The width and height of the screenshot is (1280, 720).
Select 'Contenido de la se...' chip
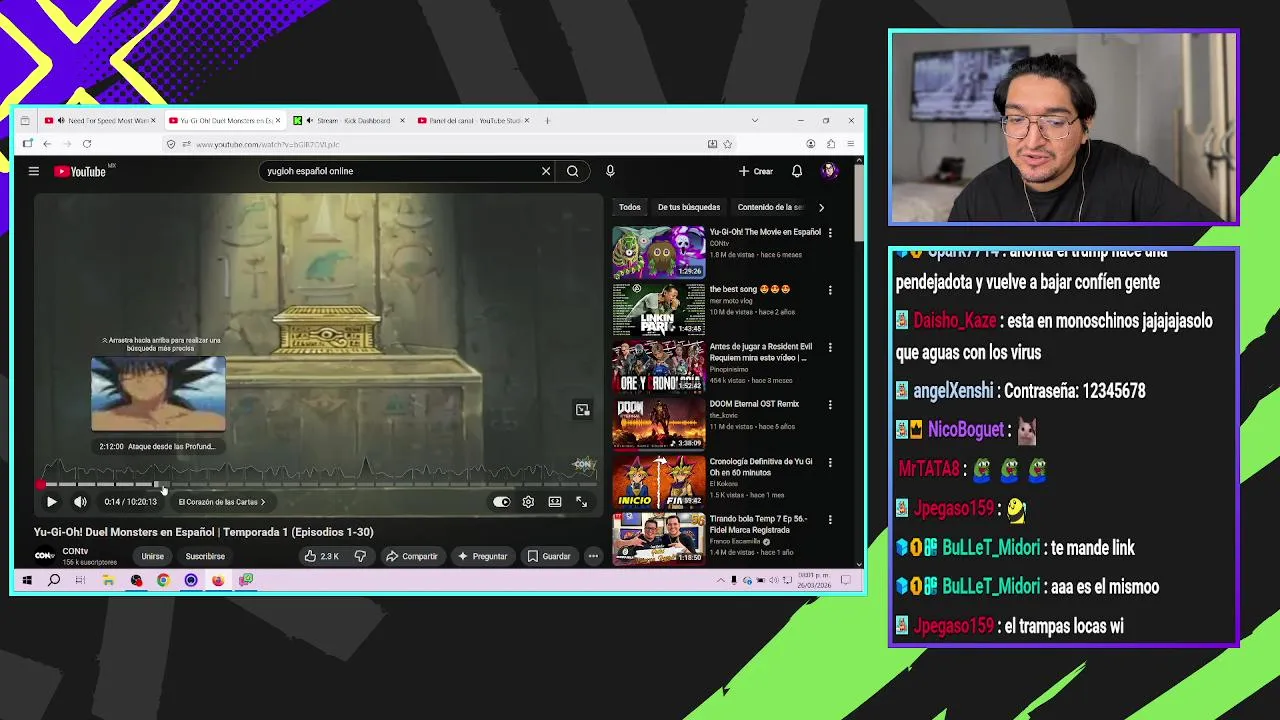(770, 207)
